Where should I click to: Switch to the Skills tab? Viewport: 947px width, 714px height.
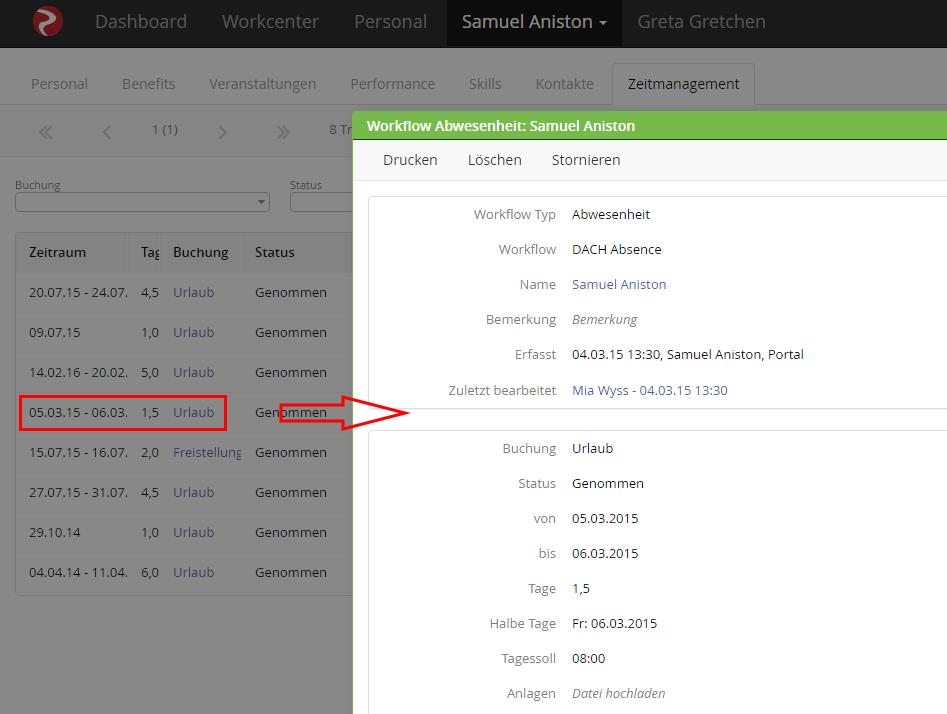pos(485,84)
